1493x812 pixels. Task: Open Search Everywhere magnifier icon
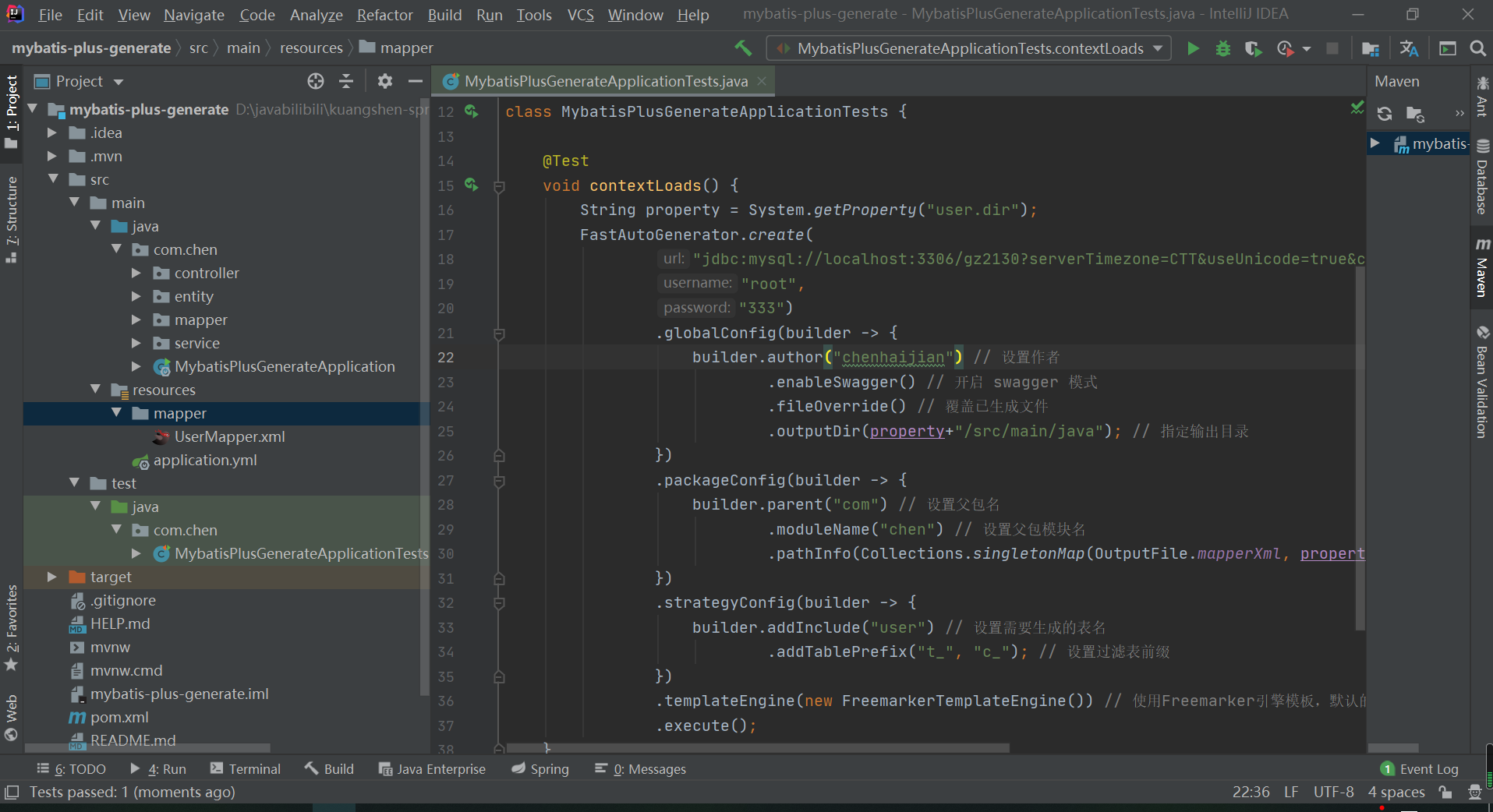[x=1477, y=48]
